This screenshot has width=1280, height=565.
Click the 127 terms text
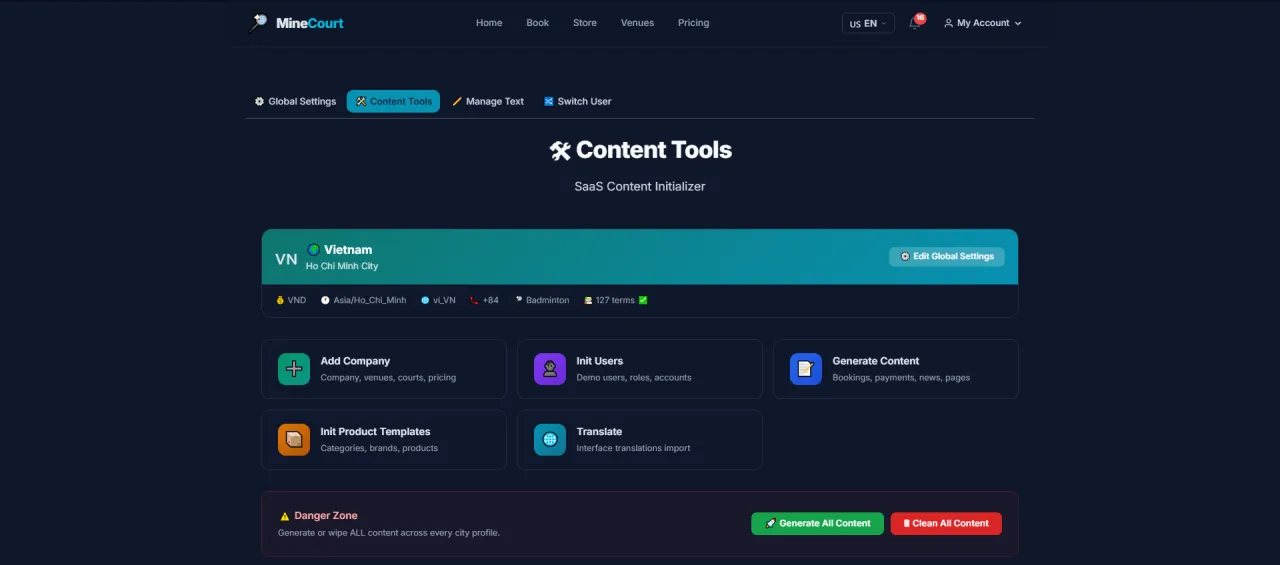(x=615, y=300)
